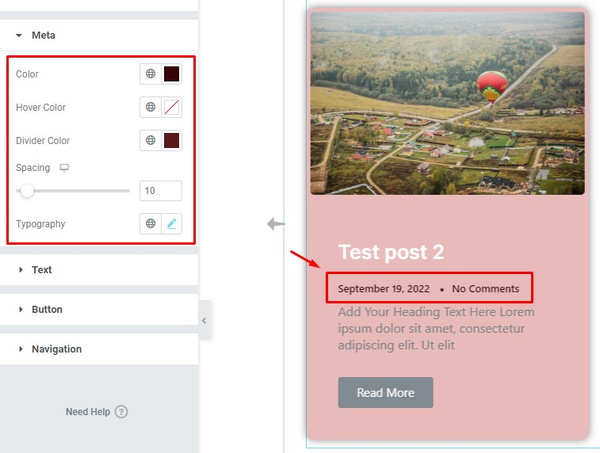Click the Spacing value input showing 10
The height and width of the screenshot is (453, 600).
[x=161, y=191]
